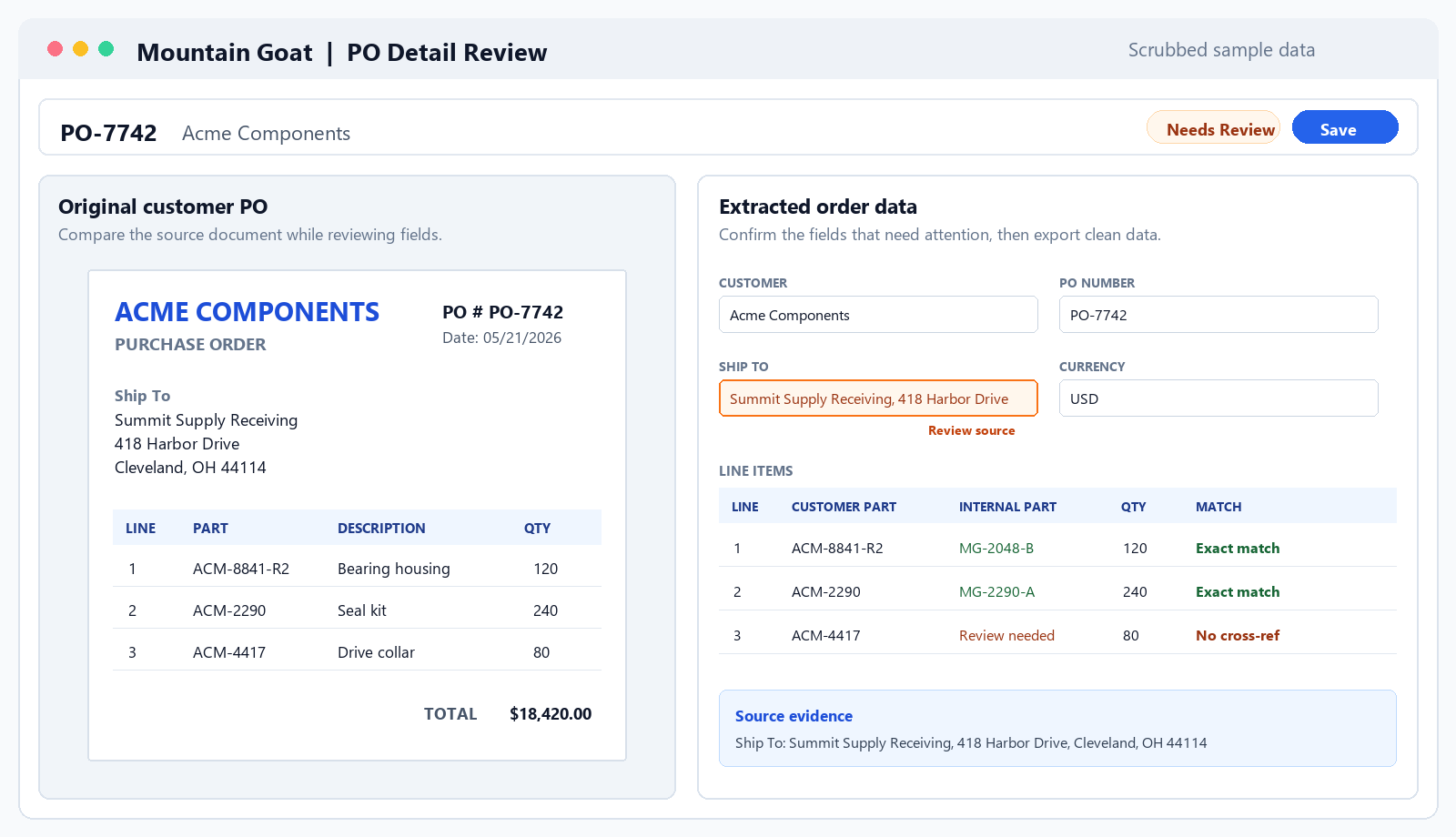Click the Source evidence Ship To text

click(971, 743)
